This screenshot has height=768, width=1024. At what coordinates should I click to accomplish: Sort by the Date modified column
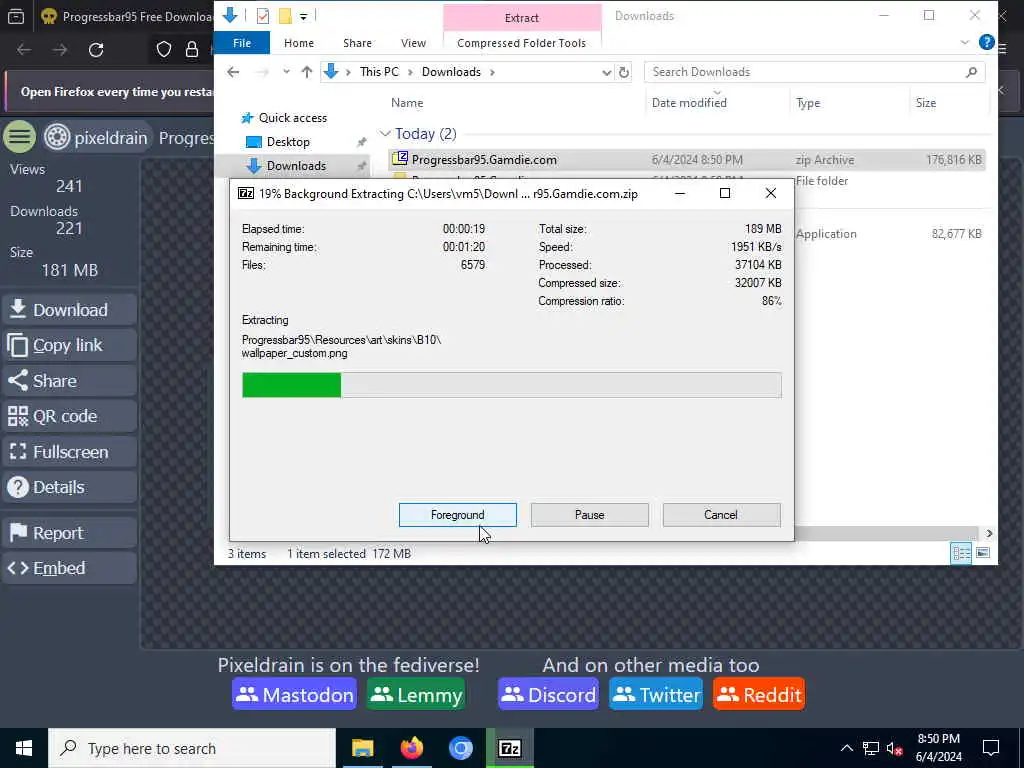[689, 103]
